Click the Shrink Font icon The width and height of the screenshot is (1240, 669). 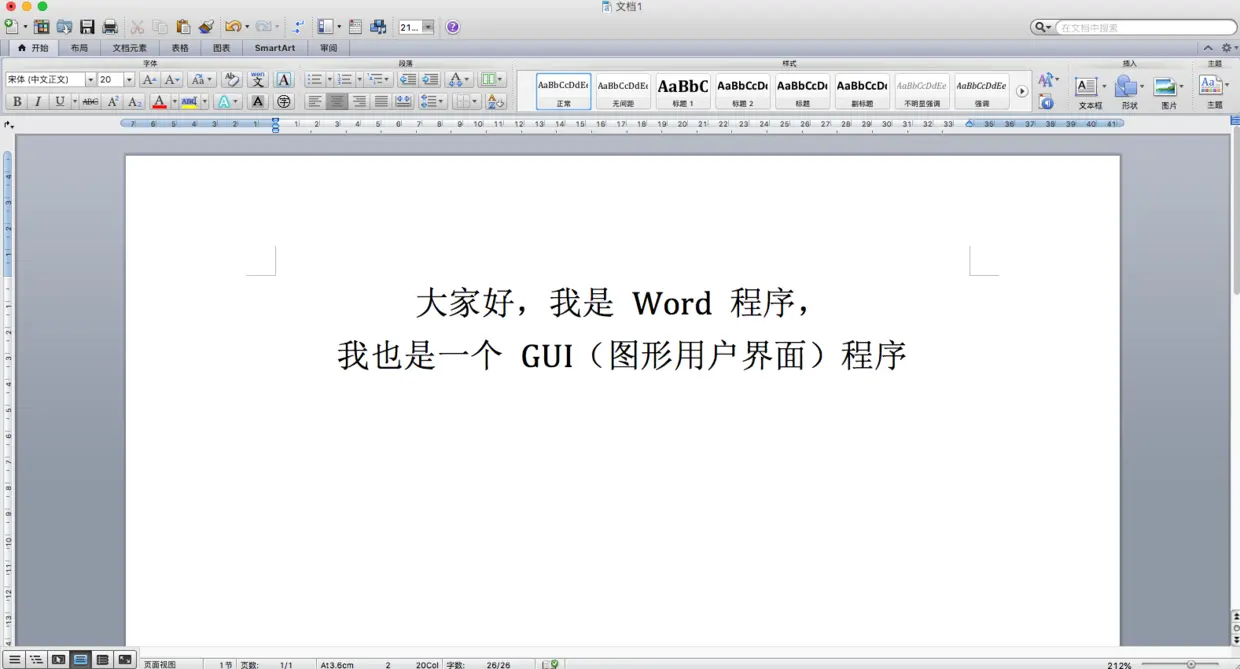click(x=171, y=79)
